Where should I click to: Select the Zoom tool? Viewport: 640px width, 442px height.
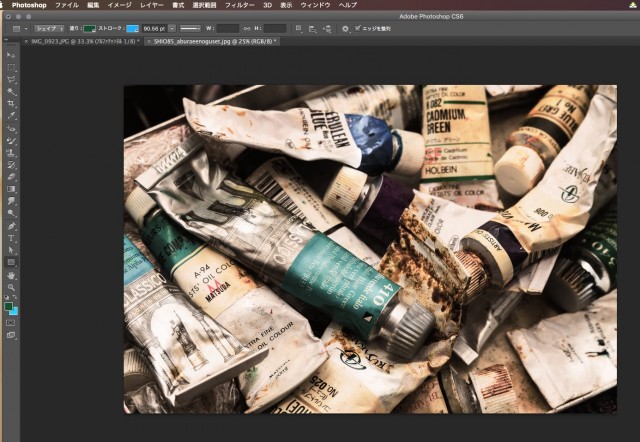coord(11,286)
